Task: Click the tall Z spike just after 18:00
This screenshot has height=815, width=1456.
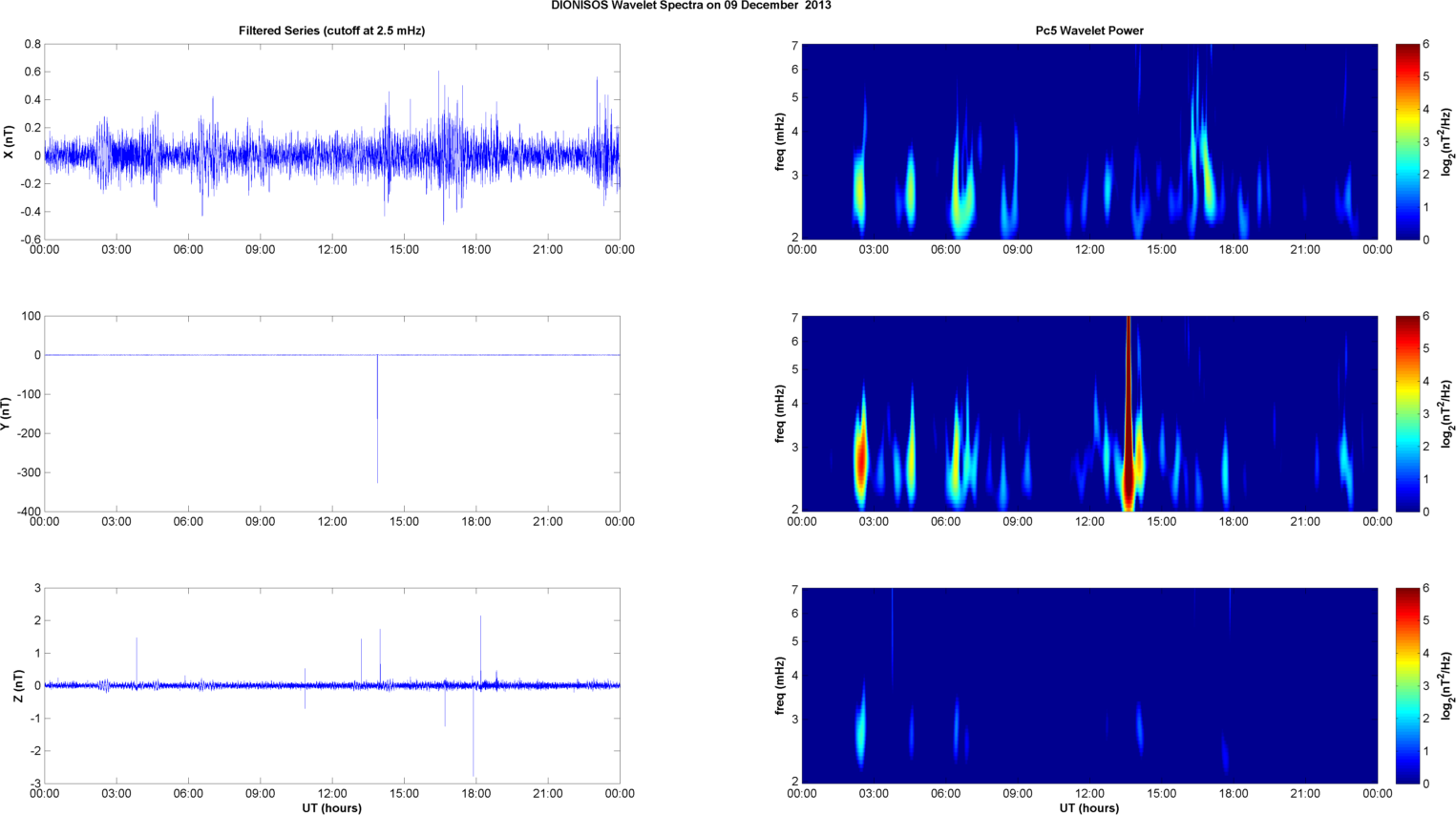Action: [x=480, y=650]
